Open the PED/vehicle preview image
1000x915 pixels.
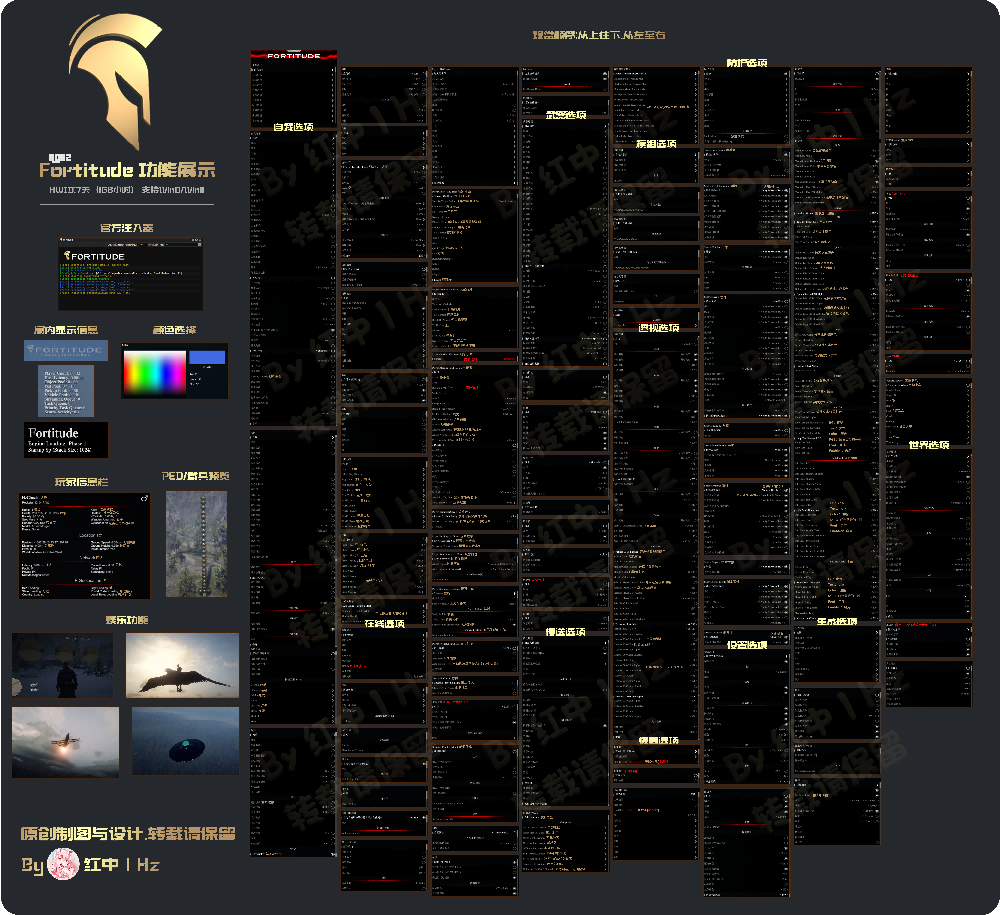click(x=196, y=543)
